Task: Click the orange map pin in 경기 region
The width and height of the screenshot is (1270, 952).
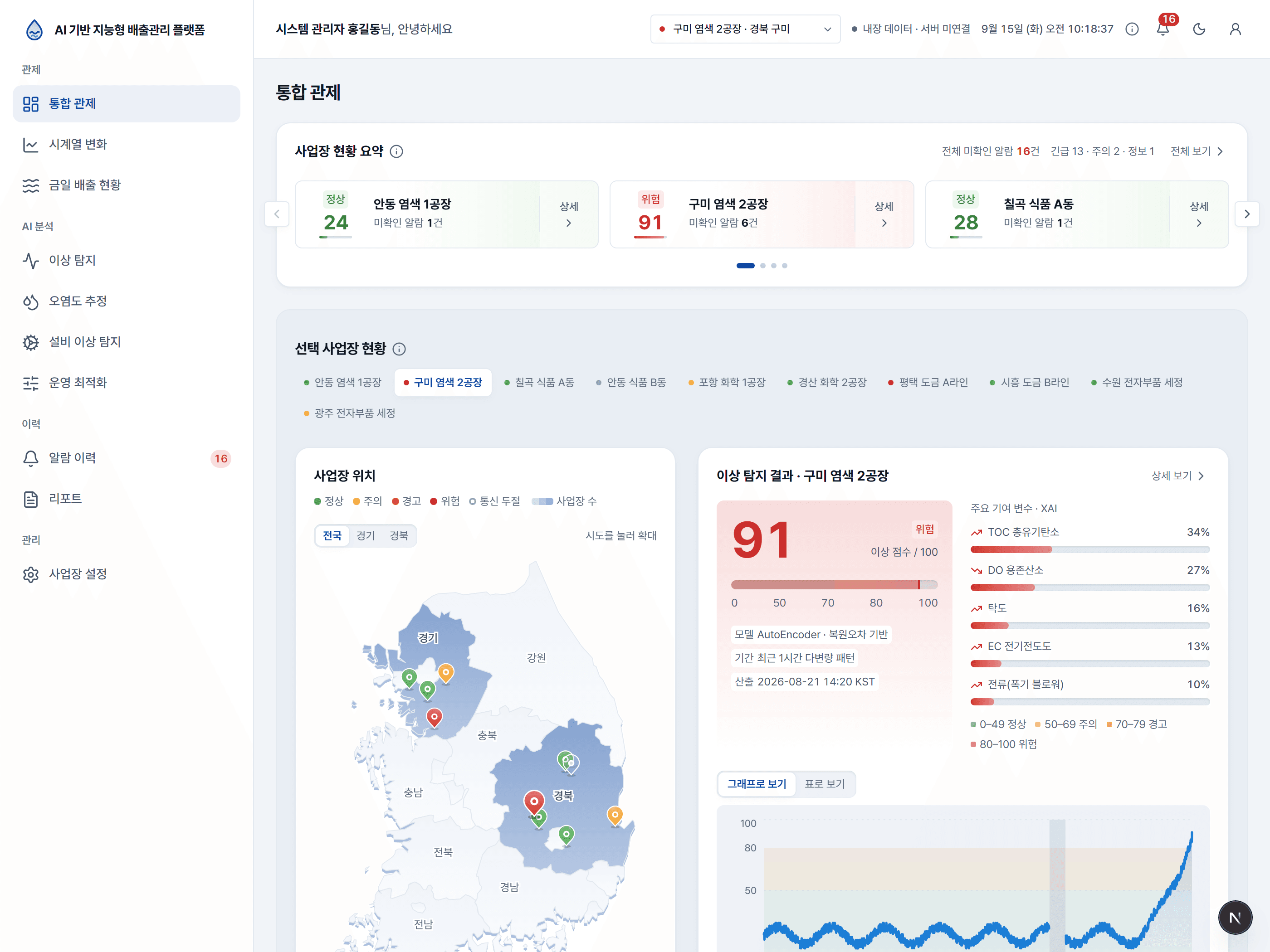Action: [445, 673]
